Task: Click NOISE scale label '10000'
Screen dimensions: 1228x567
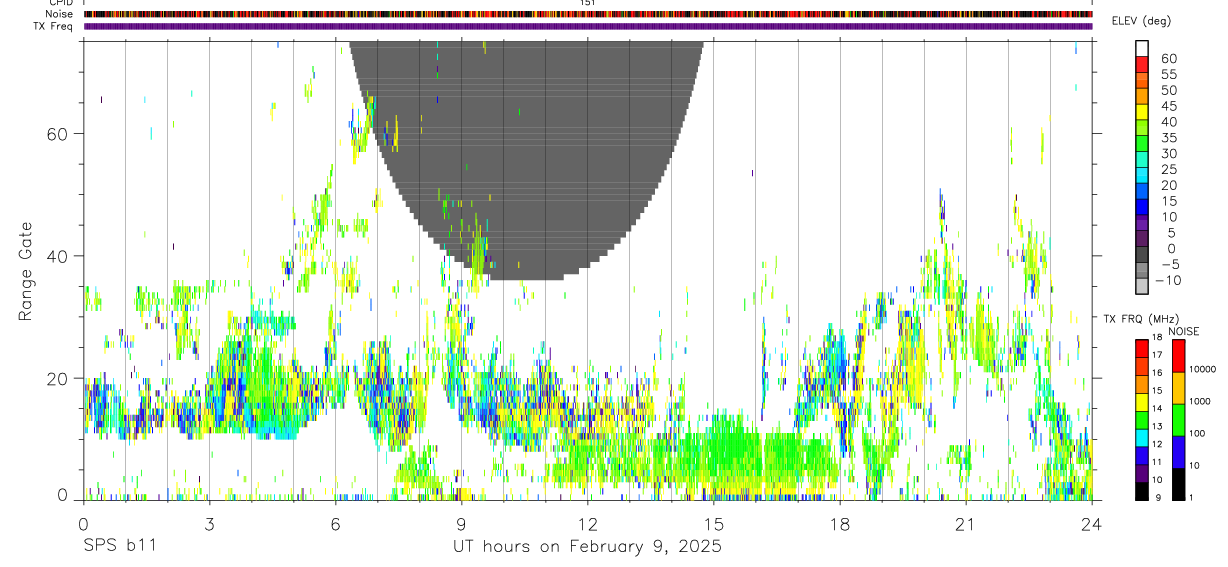Action: pyautogui.click(x=1201, y=370)
